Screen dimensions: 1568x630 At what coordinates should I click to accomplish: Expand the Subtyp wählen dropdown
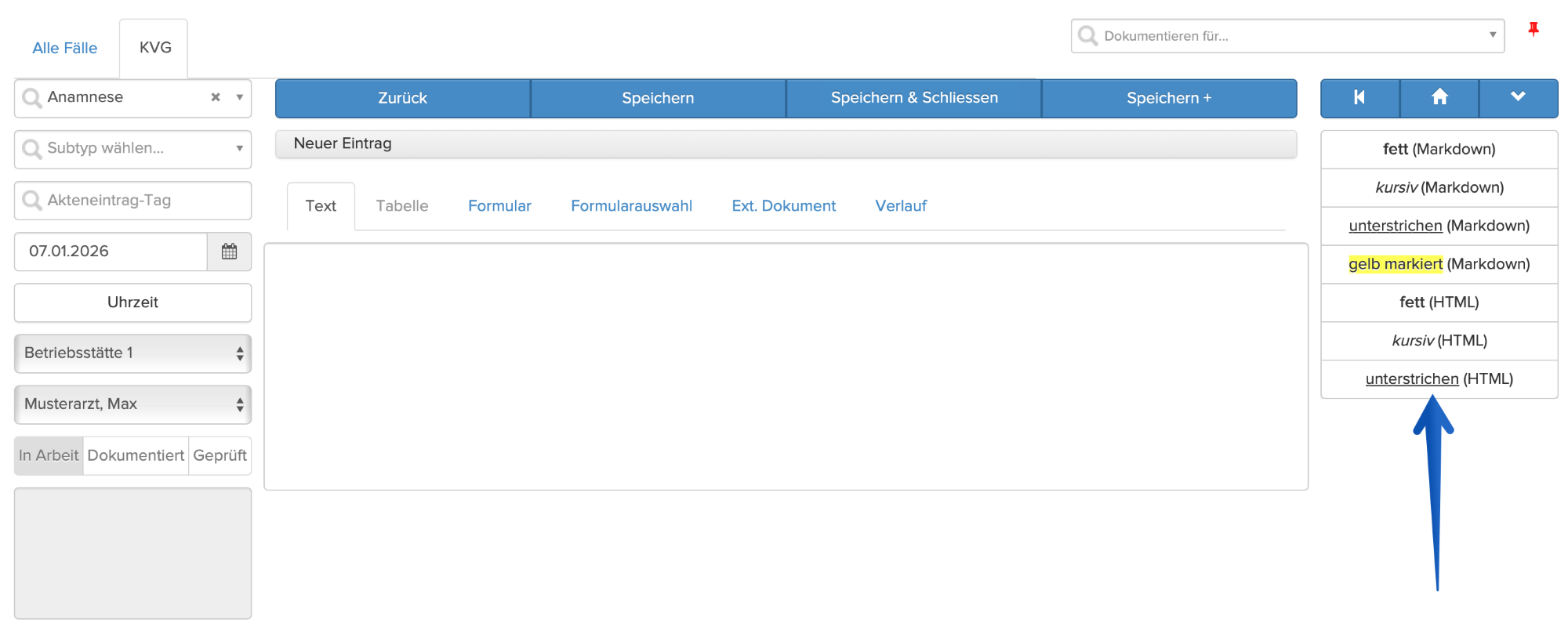pyautogui.click(x=239, y=149)
